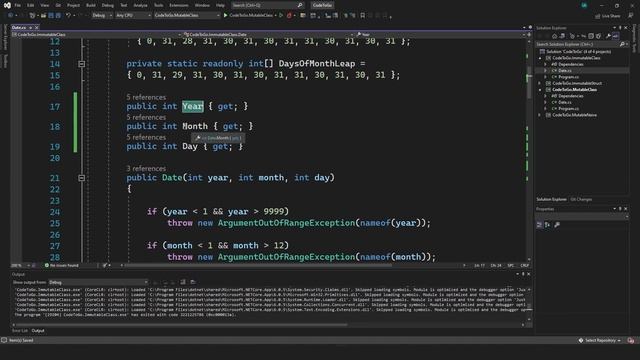Open the Year member navigation dropdown
The width and height of the screenshot is (640, 360).
pos(440,35)
